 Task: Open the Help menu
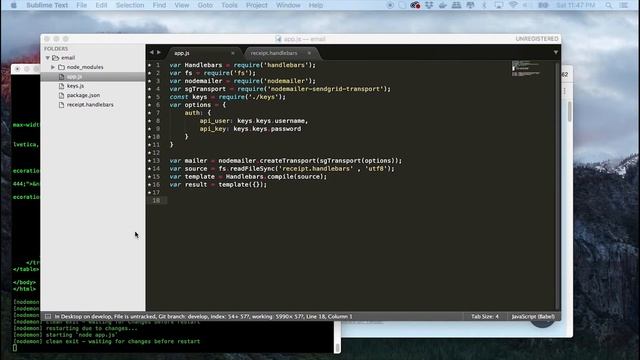[316, 5]
